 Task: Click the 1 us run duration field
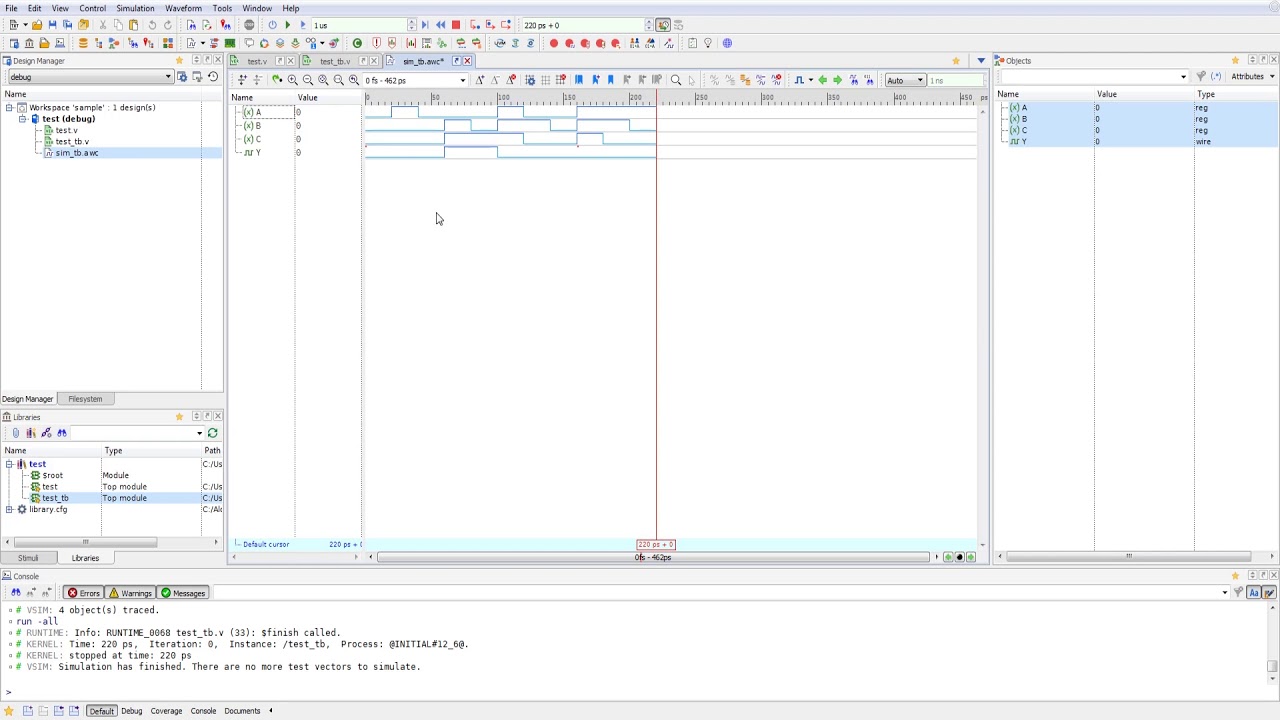coord(358,25)
